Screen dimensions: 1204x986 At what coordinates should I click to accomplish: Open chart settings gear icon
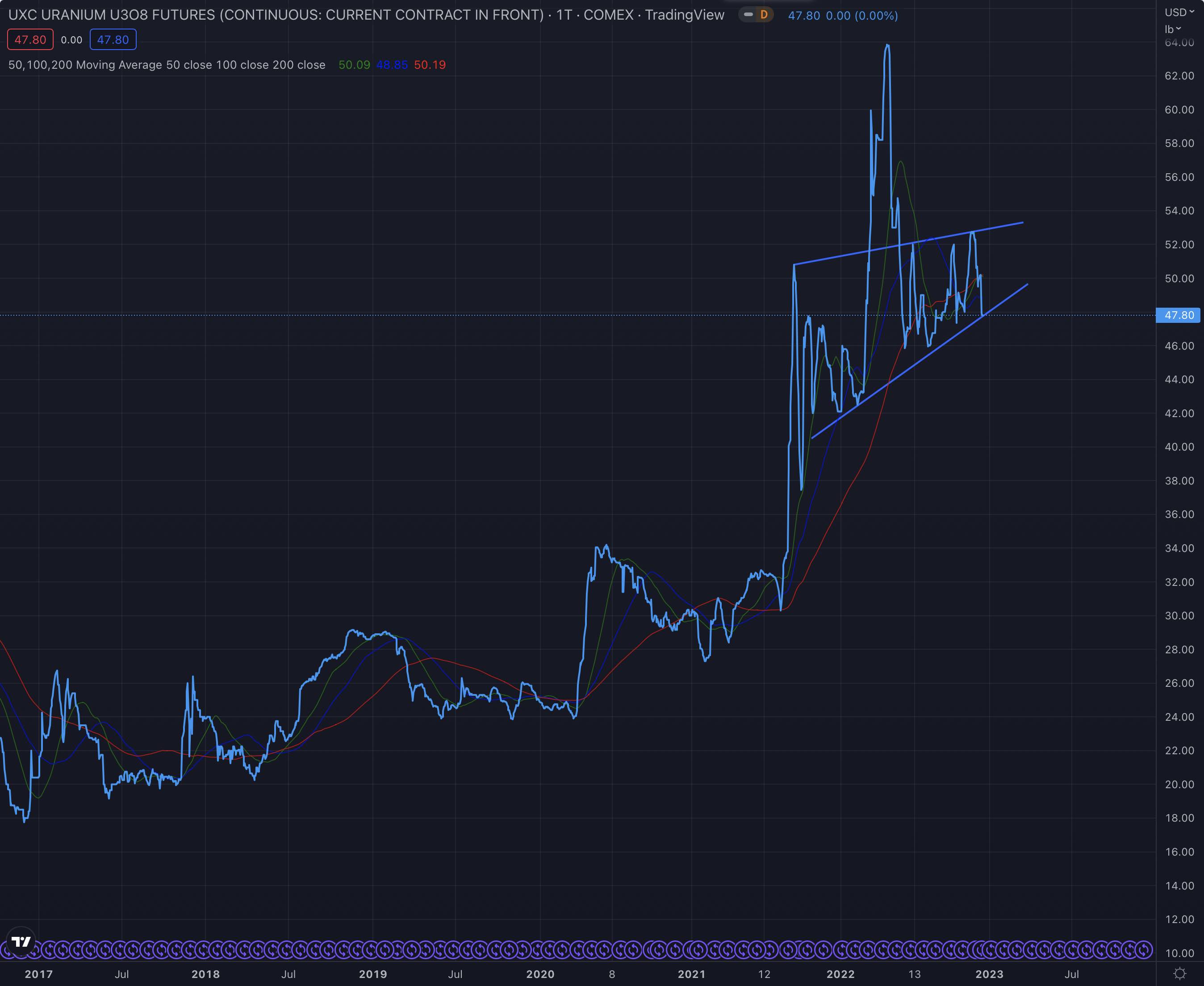1179,973
